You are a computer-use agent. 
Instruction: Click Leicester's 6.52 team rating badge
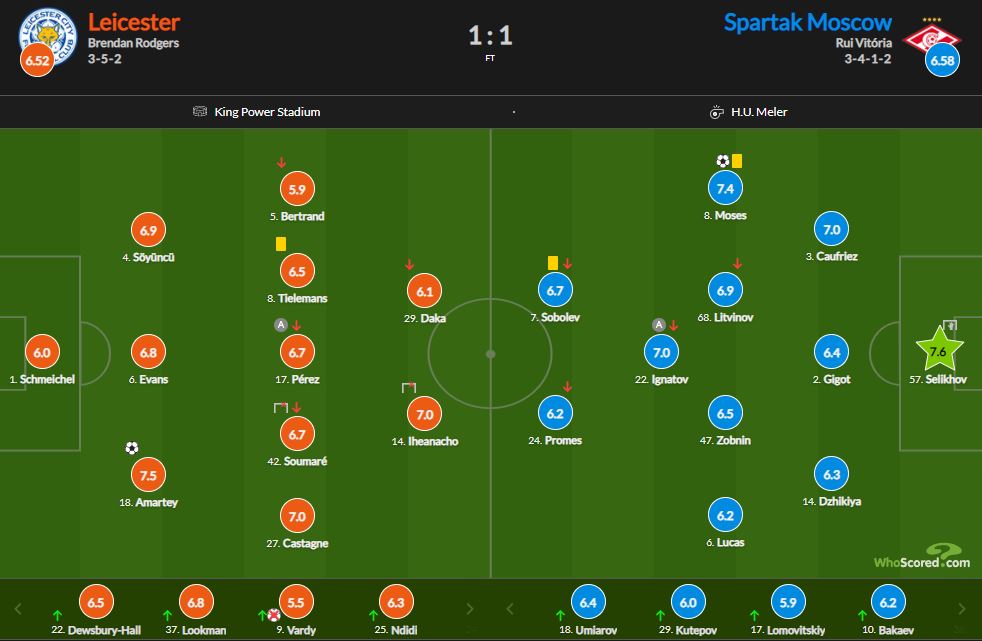[x=38, y=61]
